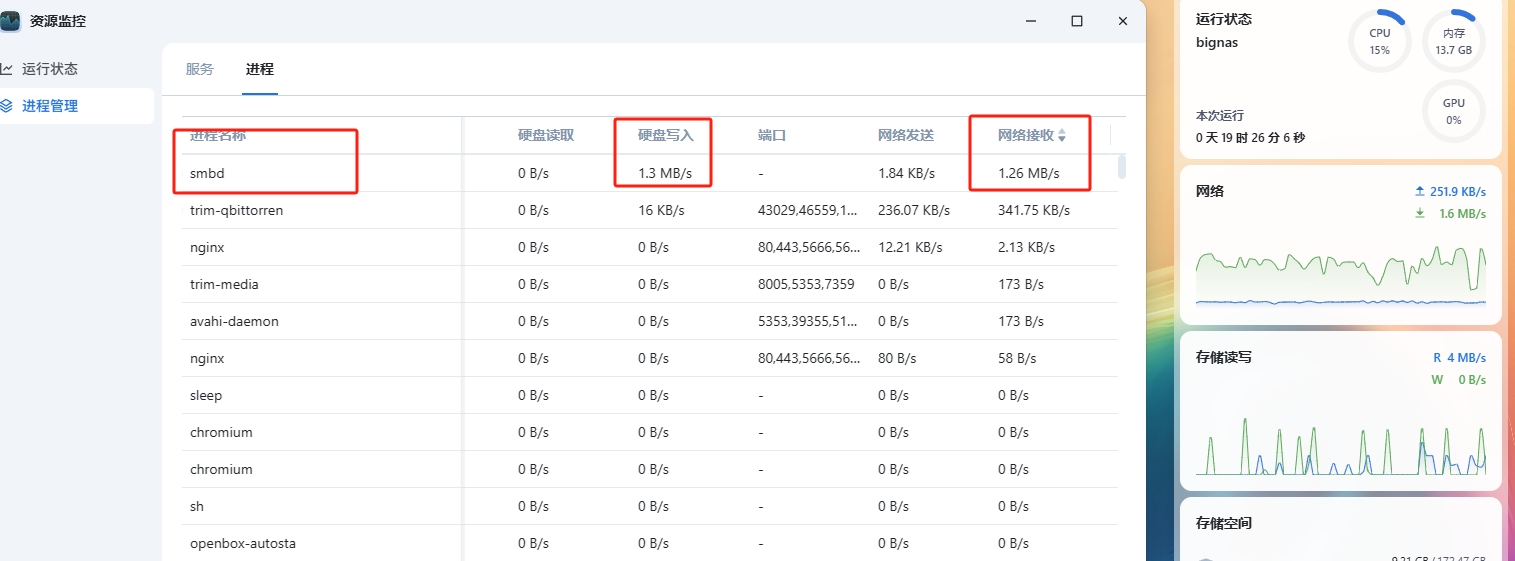Switch to the 进程 tab

click(x=260, y=69)
